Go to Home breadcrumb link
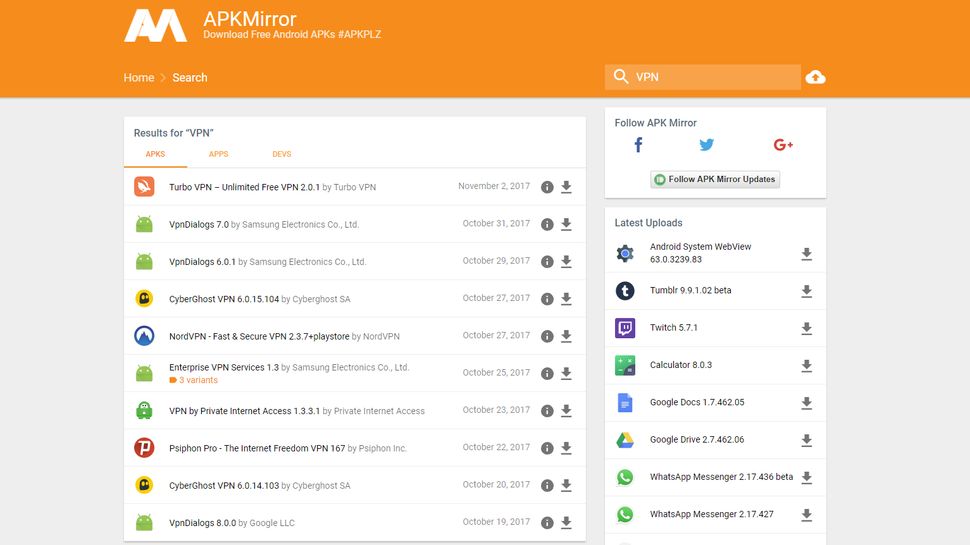Screen dimensions: 970x545 pos(139,78)
